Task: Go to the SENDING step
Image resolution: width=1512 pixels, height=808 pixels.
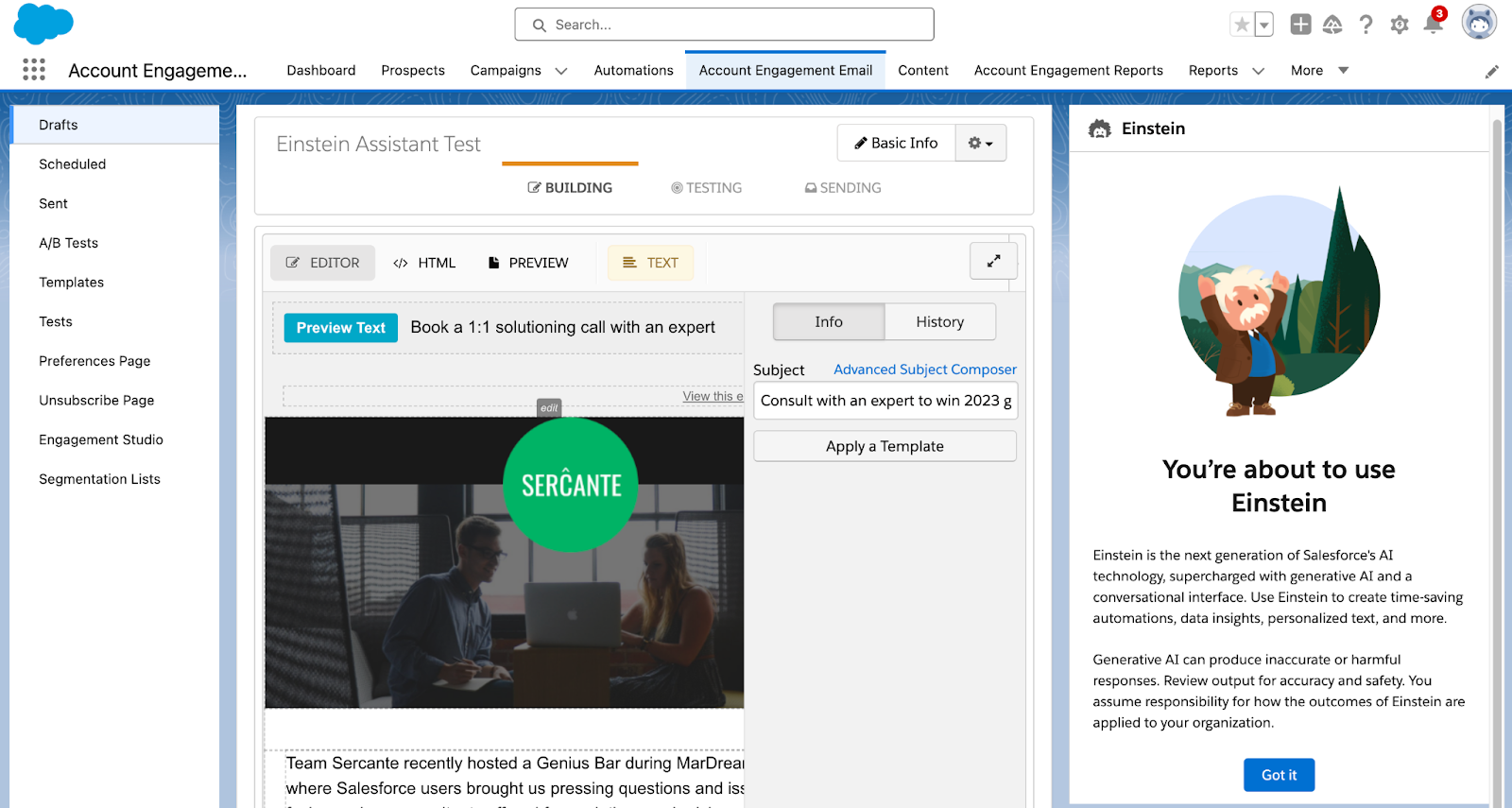Action: [843, 187]
